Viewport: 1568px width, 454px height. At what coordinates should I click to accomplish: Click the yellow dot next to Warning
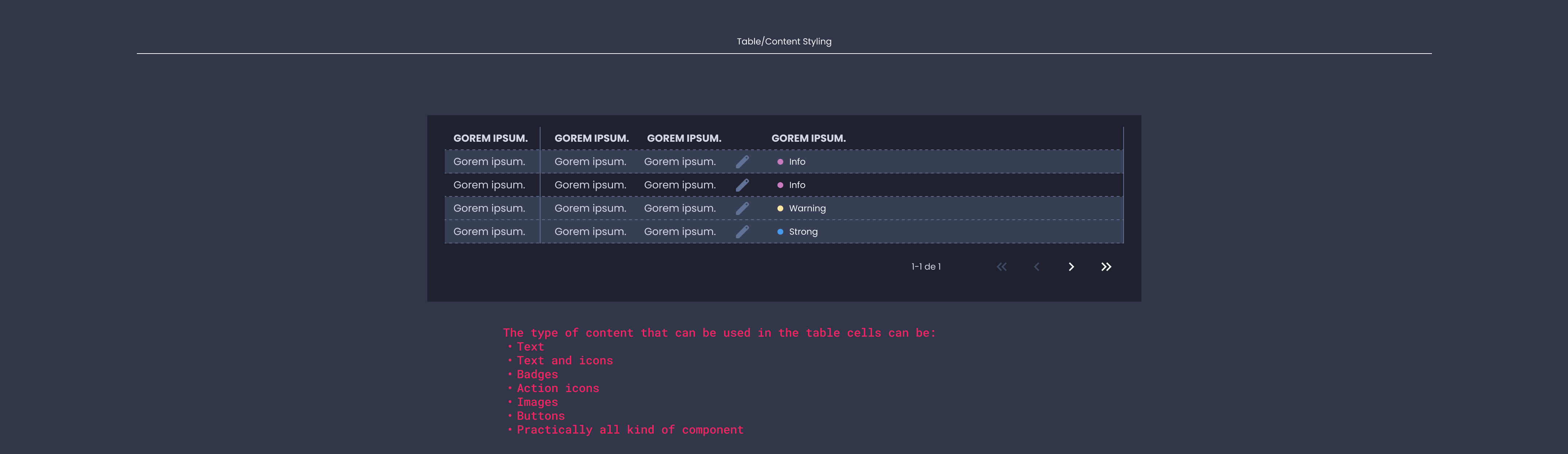[x=780, y=208]
